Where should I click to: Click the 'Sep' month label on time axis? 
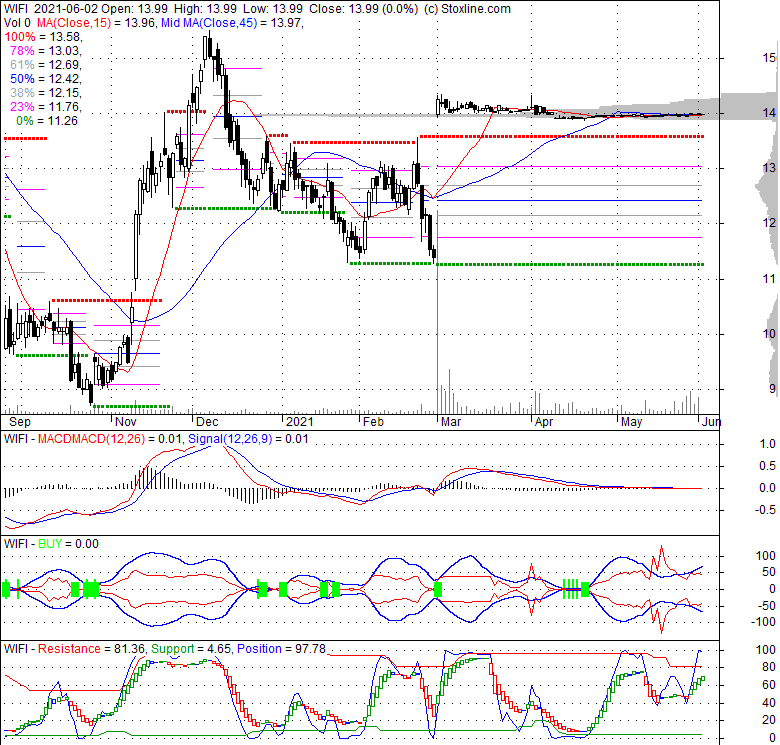pyautogui.click(x=20, y=422)
